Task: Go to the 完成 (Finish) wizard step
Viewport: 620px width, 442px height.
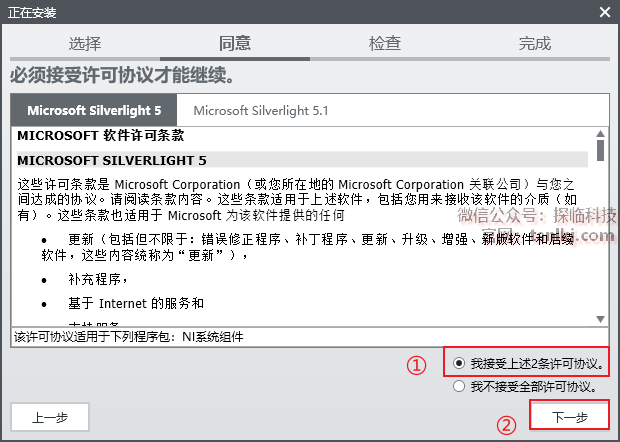Action: coord(535,43)
